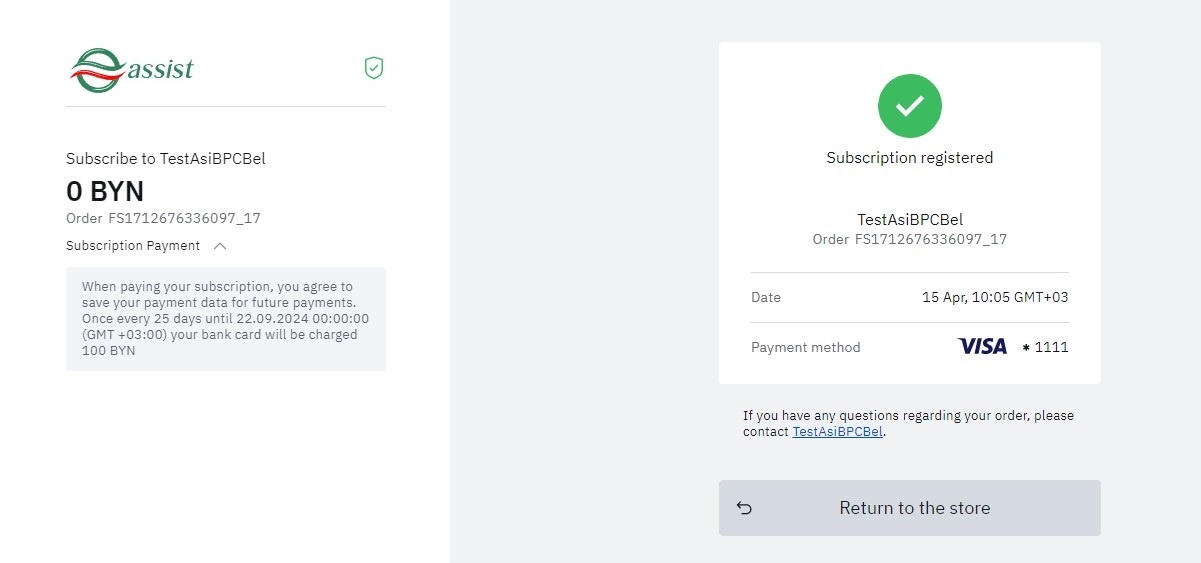Click the Payment method label
Screen dimensions: 1201x563
click(x=805, y=347)
